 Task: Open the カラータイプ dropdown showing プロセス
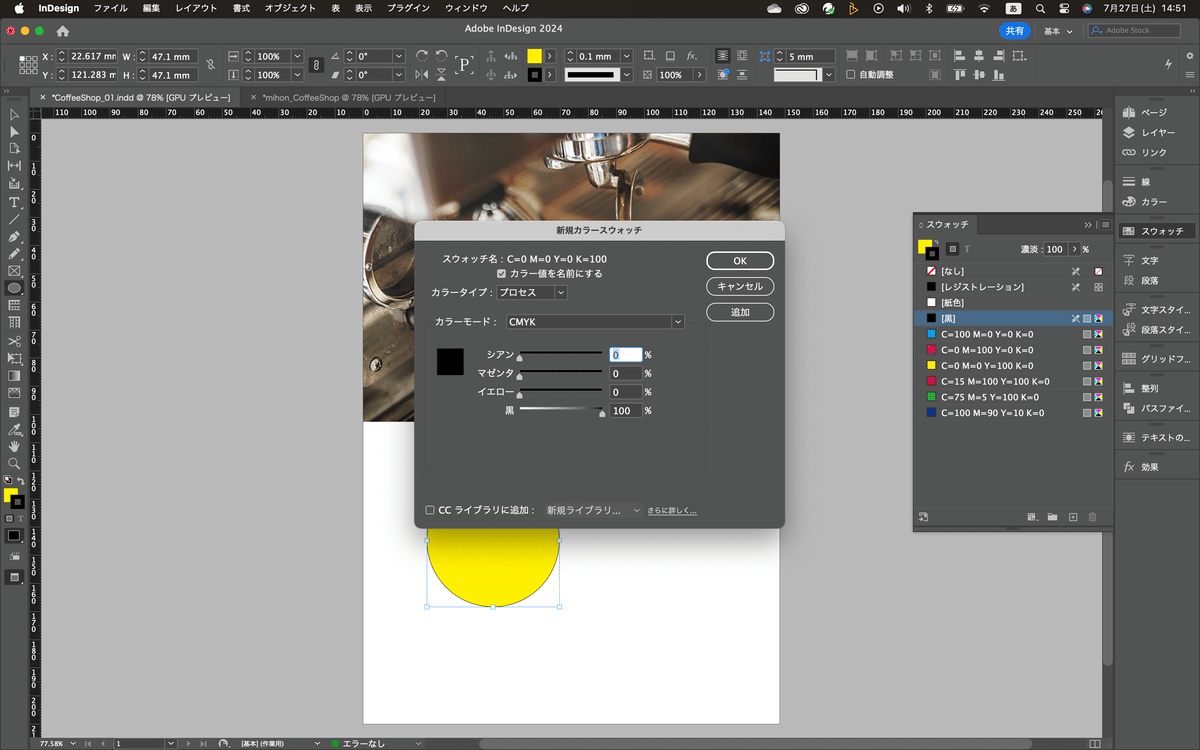point(532,292)
